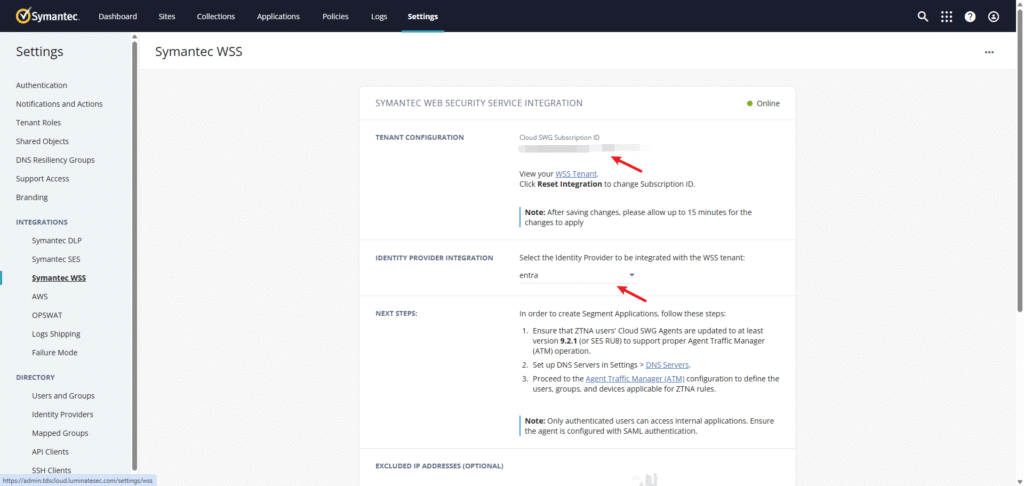Click the Symantec logo
The height and width of the screenshot is (486, 1024).
46,16
